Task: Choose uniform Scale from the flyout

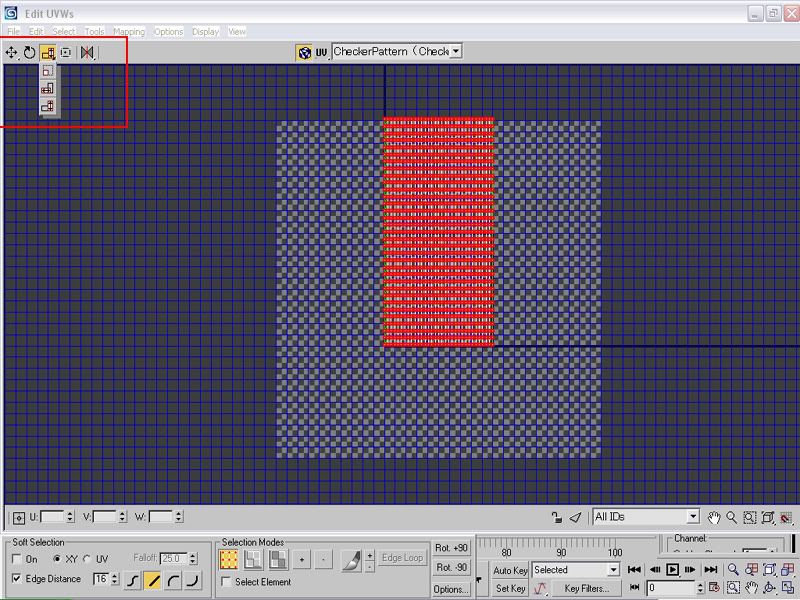Action: point(48,71)
